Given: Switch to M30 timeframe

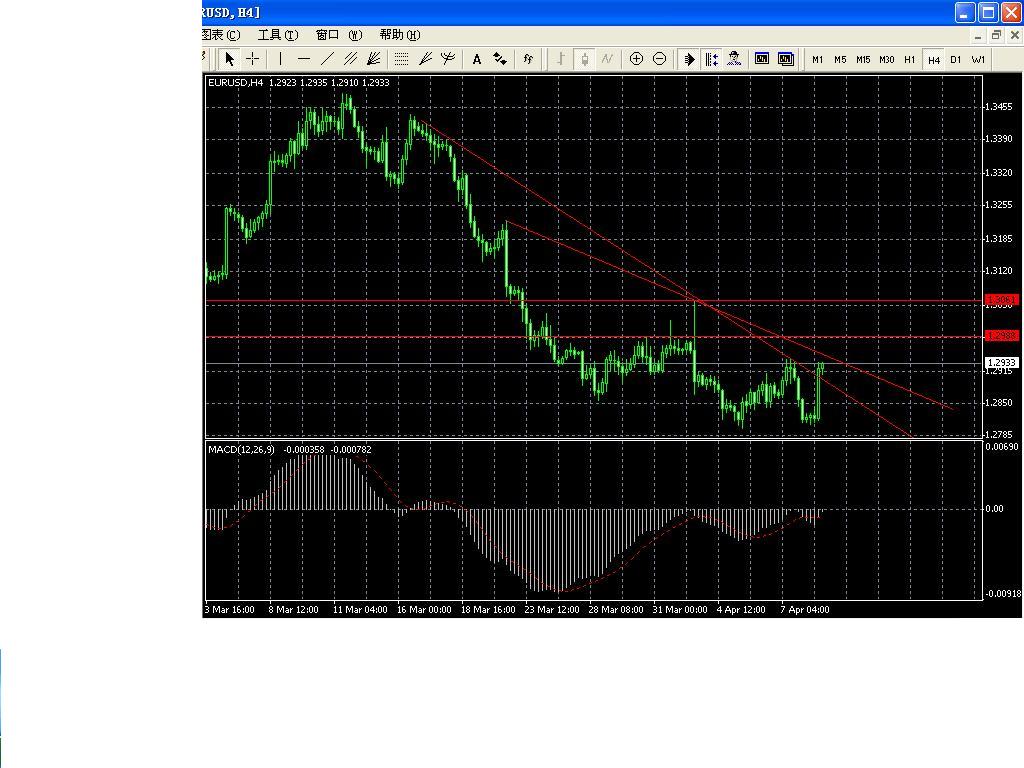Looking at the screenshot, I should (887, 59).
